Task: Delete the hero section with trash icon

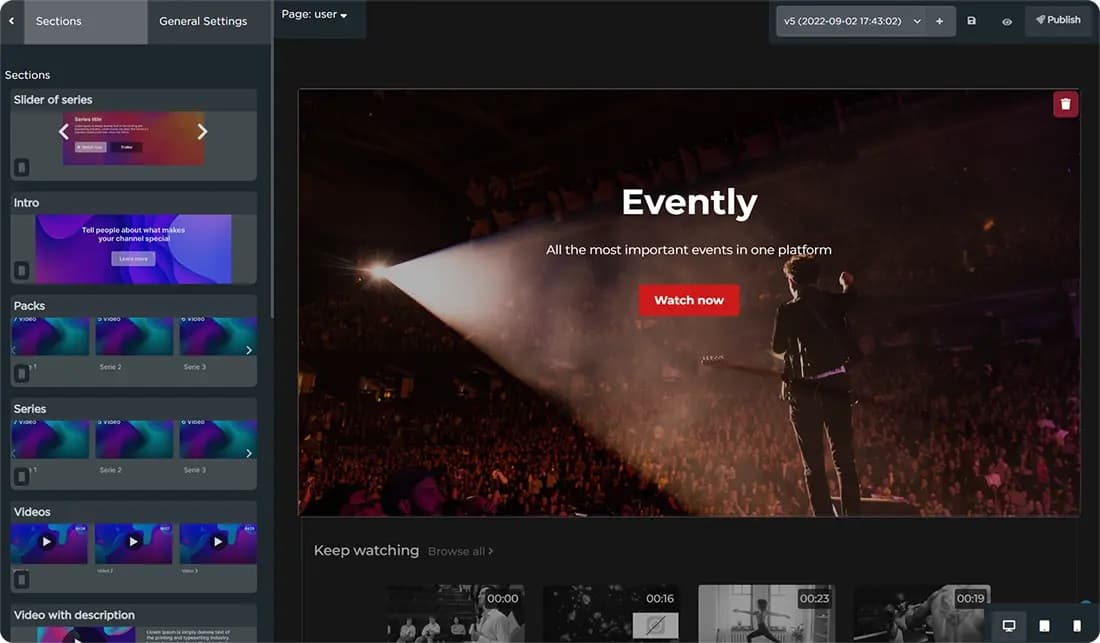Action: 1065,104
